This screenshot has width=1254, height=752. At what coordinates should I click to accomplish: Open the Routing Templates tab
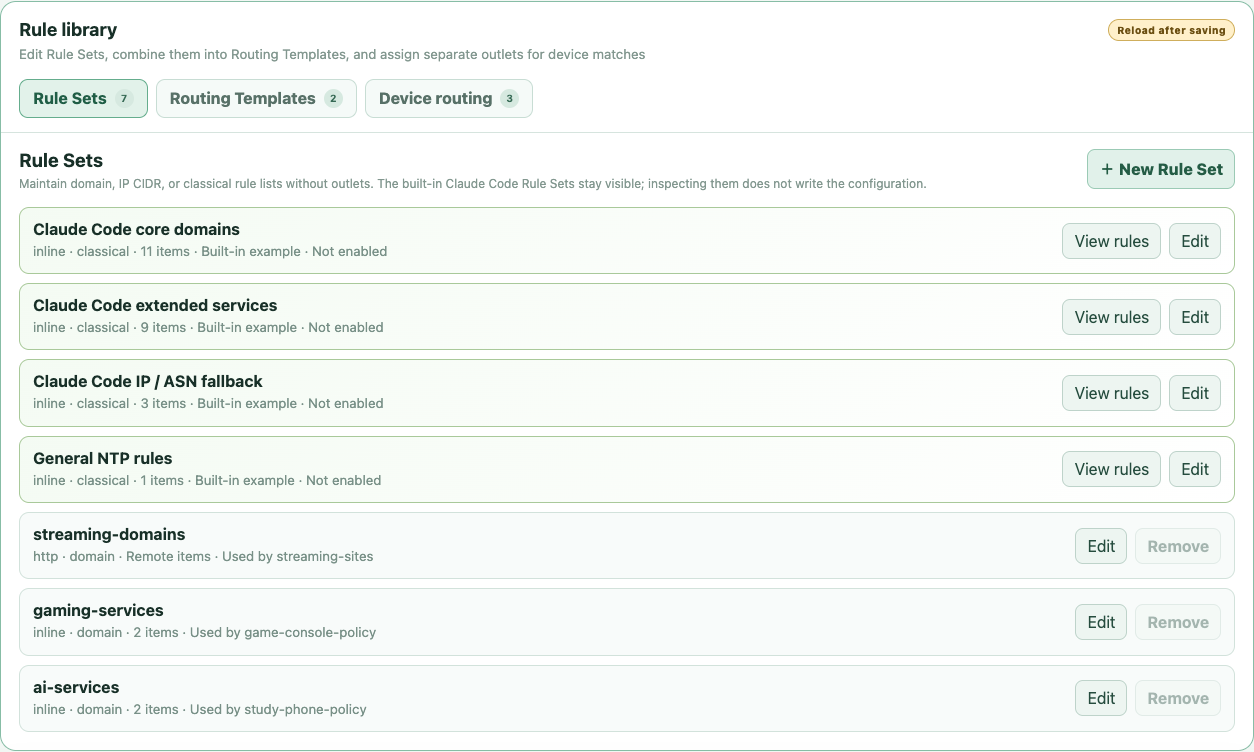[x=256, y=98]
